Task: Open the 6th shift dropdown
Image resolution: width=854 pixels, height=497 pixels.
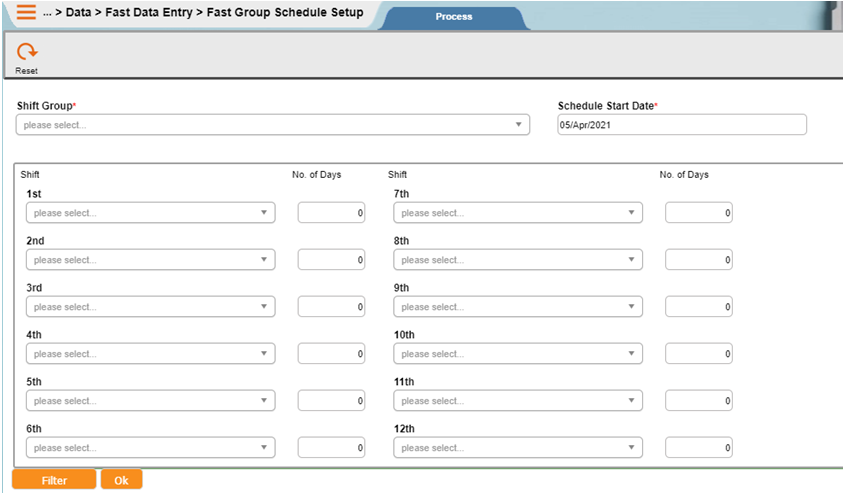Action: click(150, 448)
